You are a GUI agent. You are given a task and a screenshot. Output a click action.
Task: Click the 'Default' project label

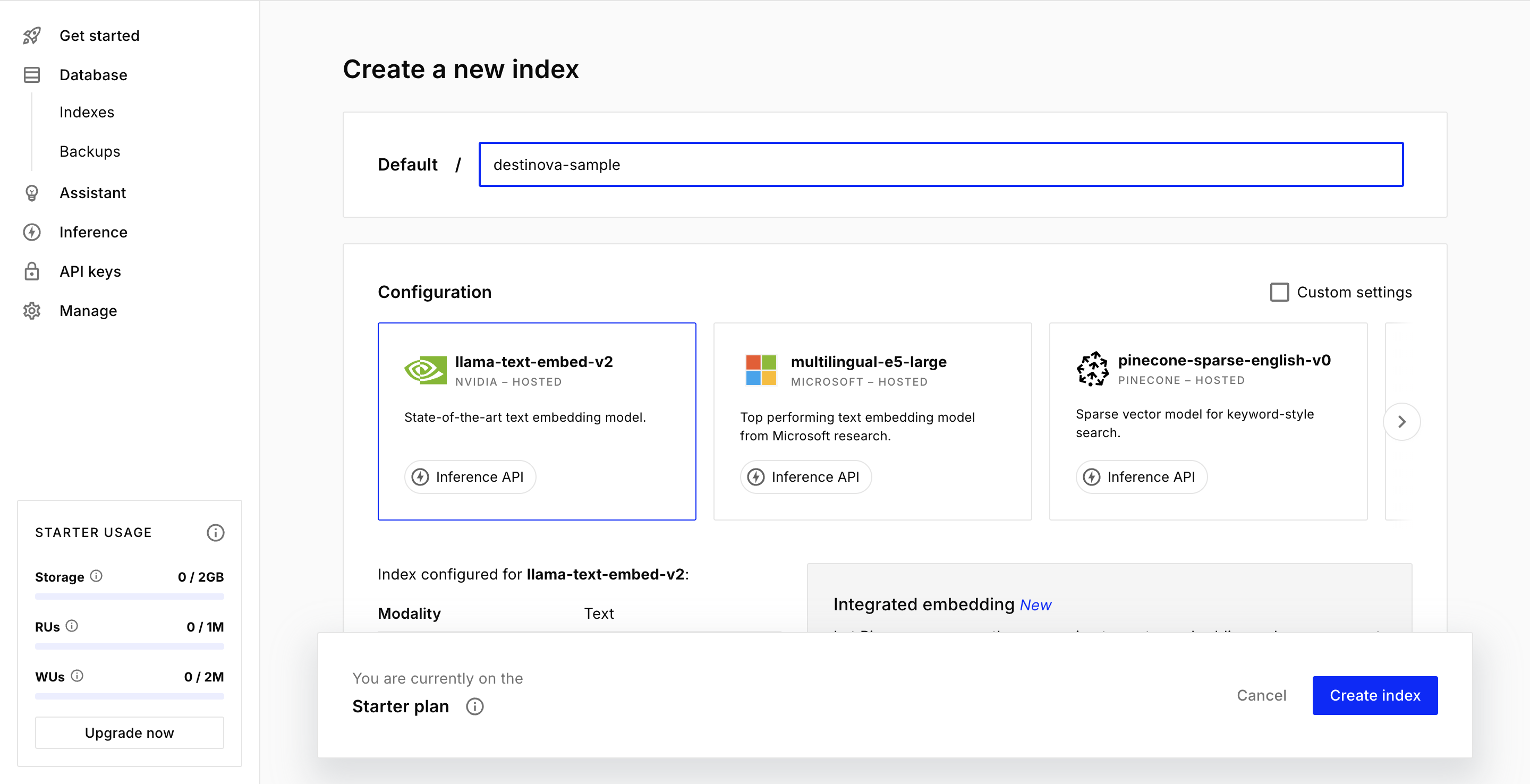[407, 165]
